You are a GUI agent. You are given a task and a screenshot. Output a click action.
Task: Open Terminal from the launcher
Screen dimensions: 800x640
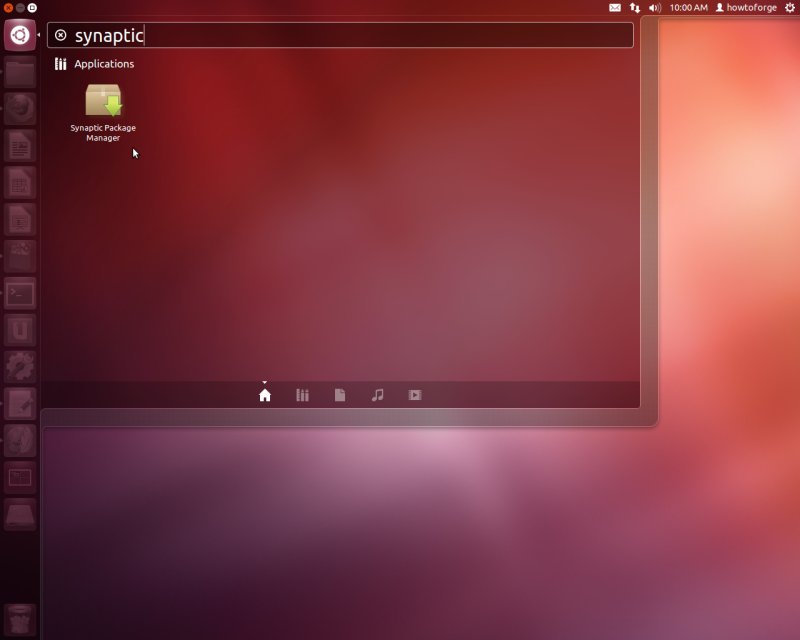click(20, 293)
